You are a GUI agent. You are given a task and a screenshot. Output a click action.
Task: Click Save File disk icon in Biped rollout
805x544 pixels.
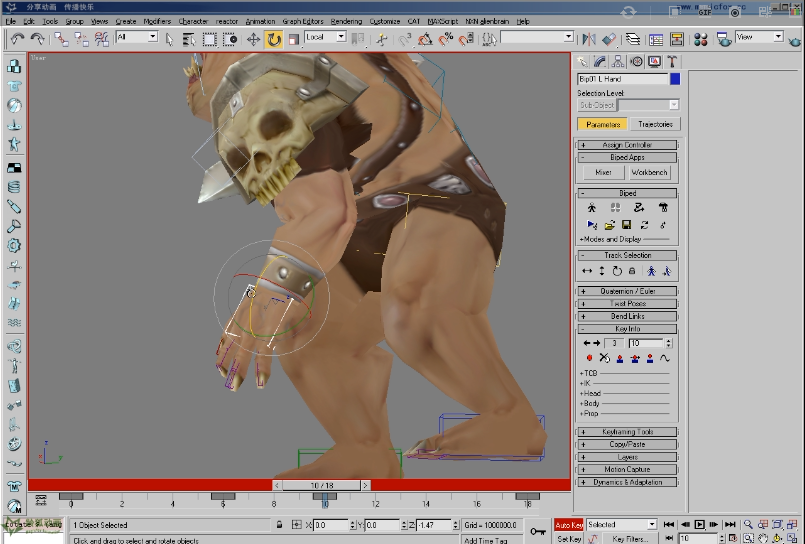[x=626, y=225]
